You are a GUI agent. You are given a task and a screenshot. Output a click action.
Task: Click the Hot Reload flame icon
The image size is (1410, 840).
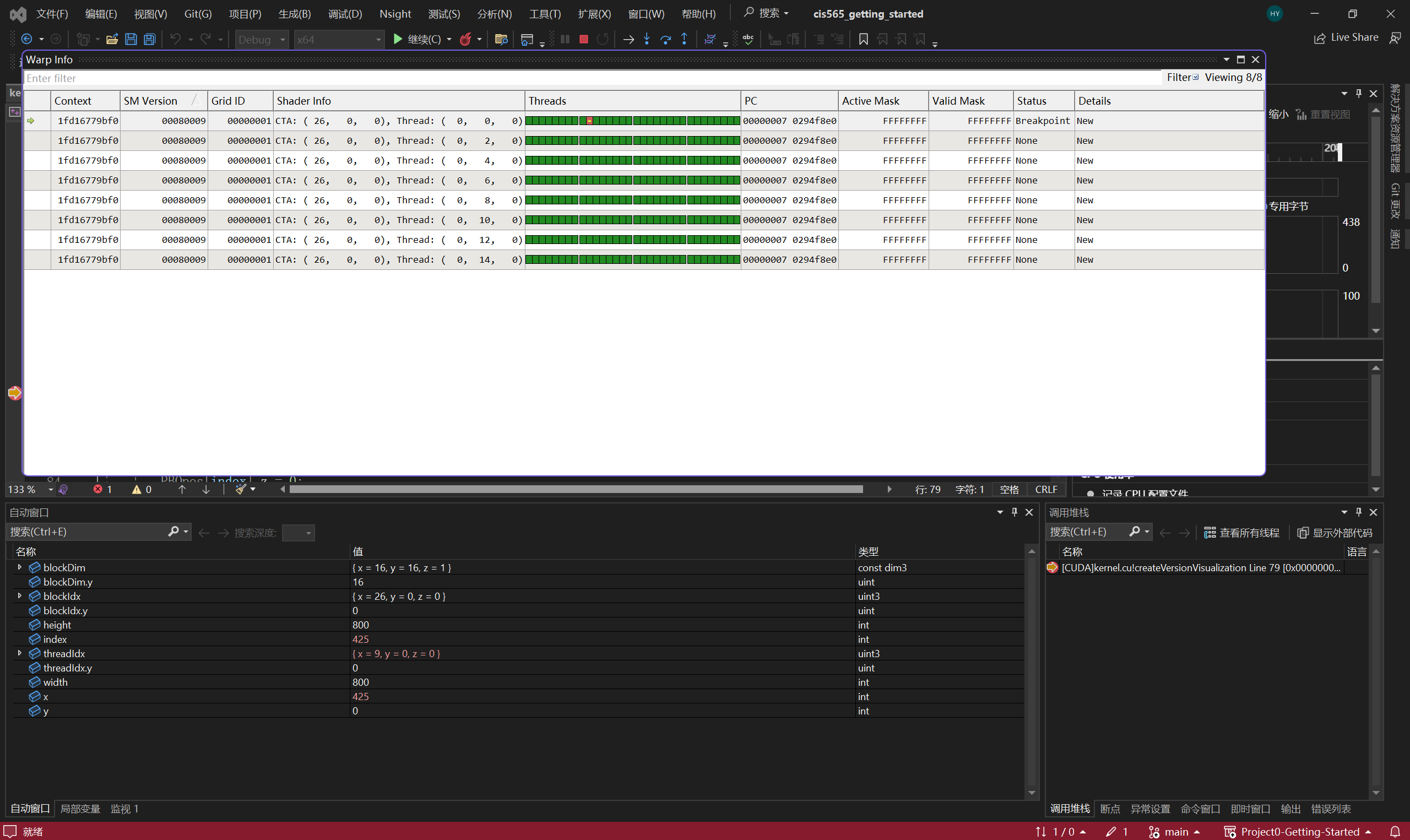click(x=465, y=39)
